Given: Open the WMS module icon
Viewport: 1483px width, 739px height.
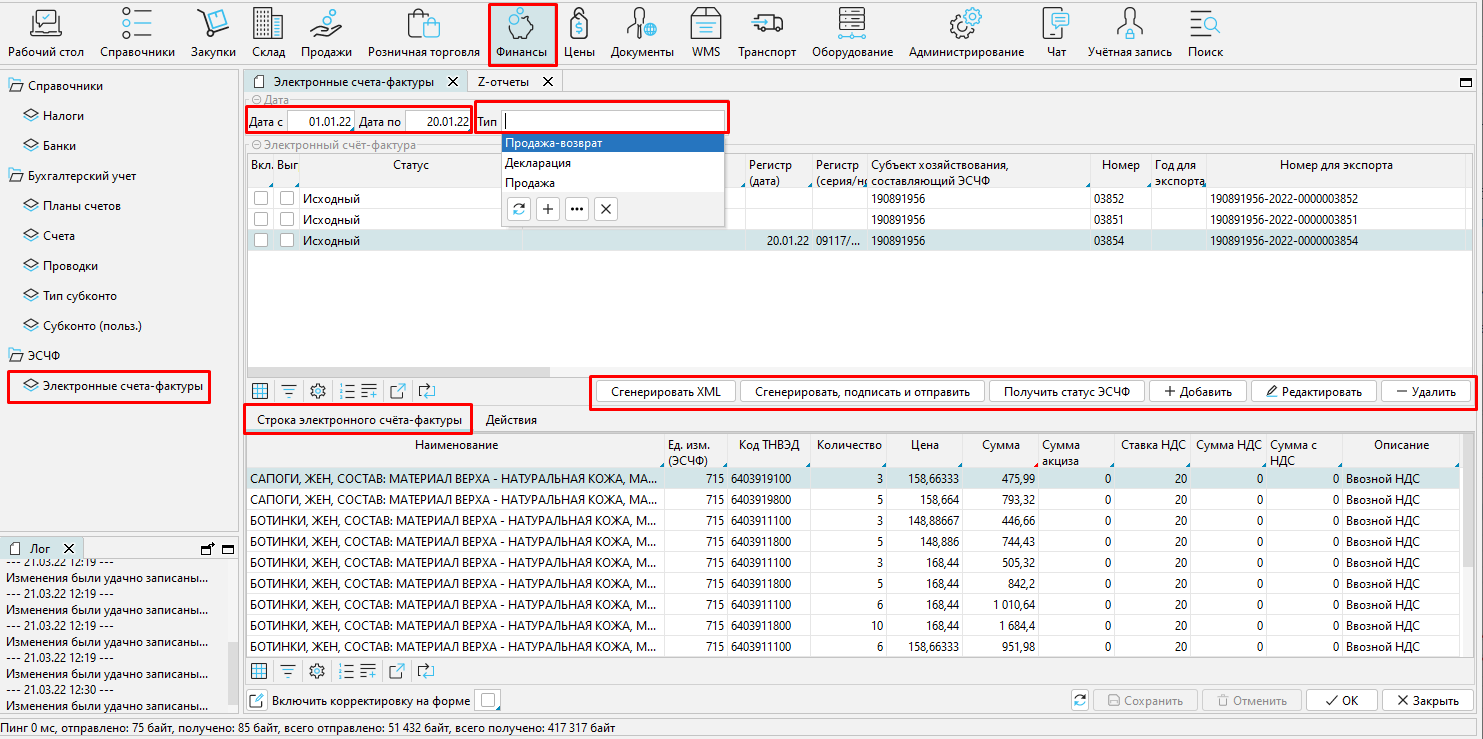Looking at the screenshot, I should tap(706, 33).
